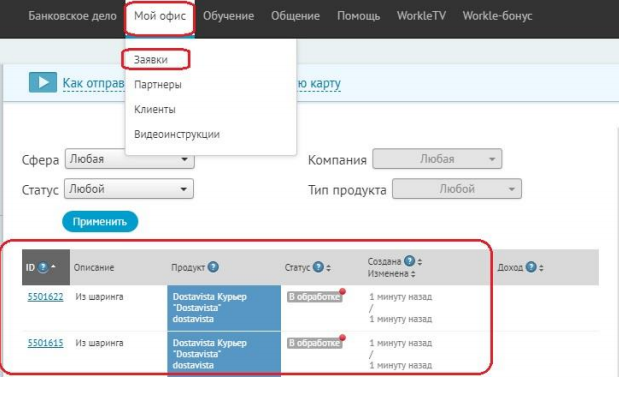The image size is (619, 394).
Task: Click the В обработке status of request 5501622
Action: tap(314, 297)
